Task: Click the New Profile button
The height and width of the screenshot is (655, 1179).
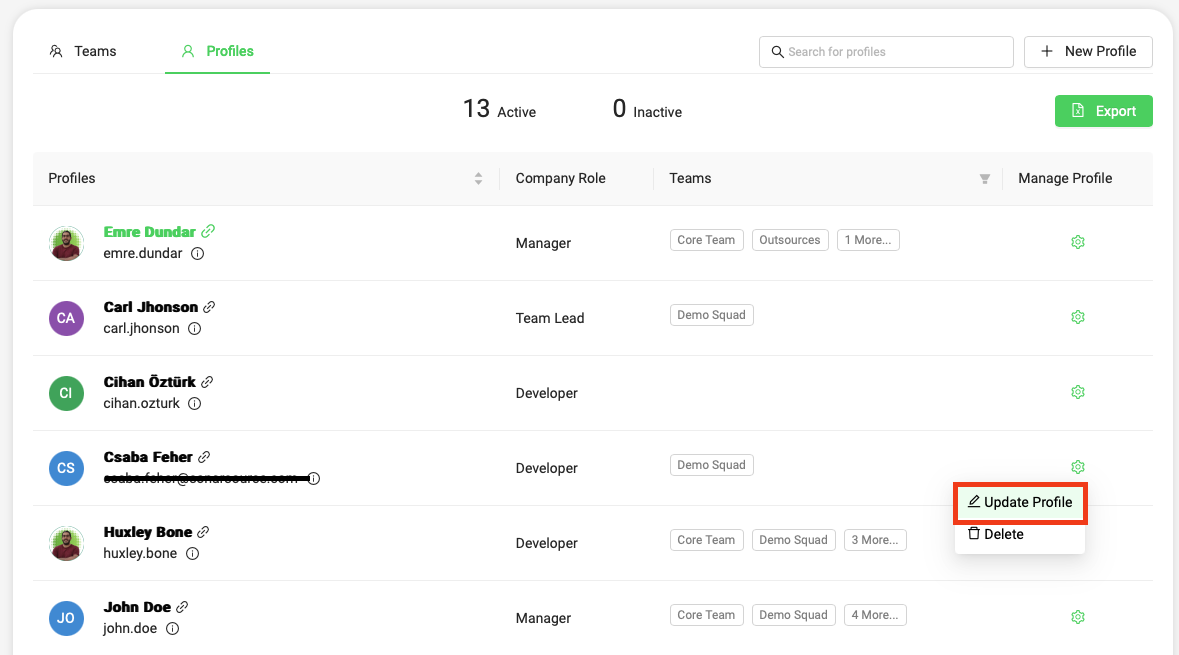Action: (1088, 52)
